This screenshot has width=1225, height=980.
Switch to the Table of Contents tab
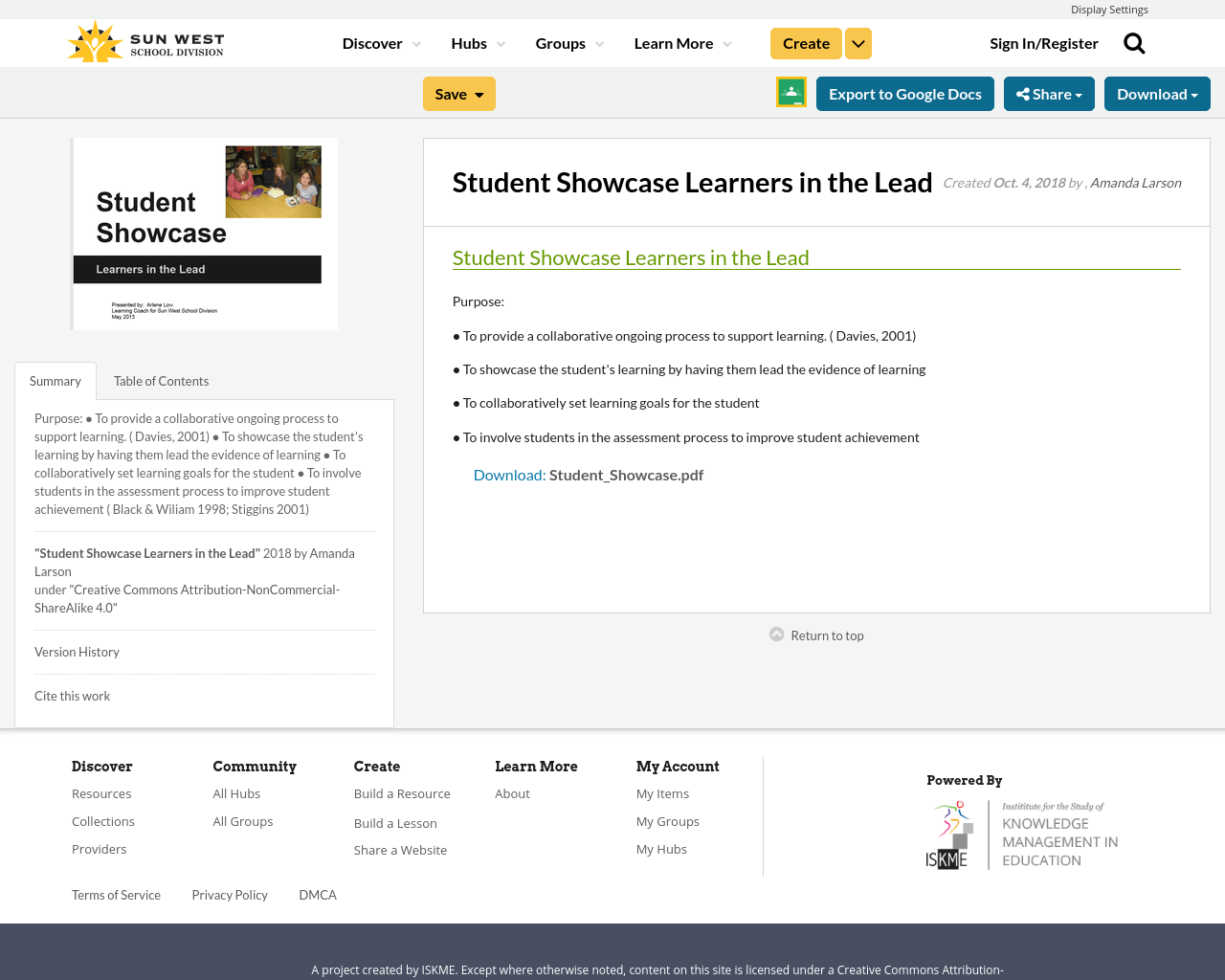161,380
